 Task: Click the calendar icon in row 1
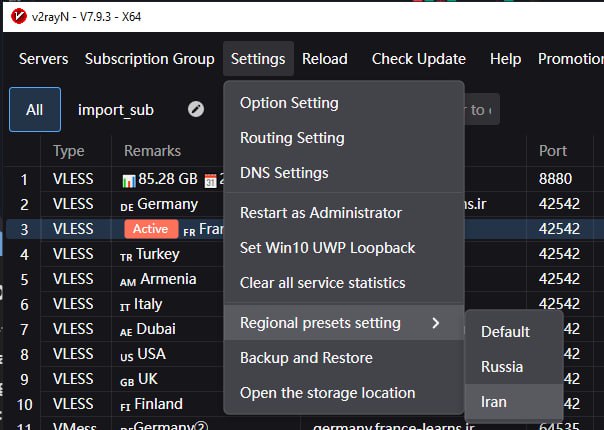pyautogui.click(x=210, y=181)
